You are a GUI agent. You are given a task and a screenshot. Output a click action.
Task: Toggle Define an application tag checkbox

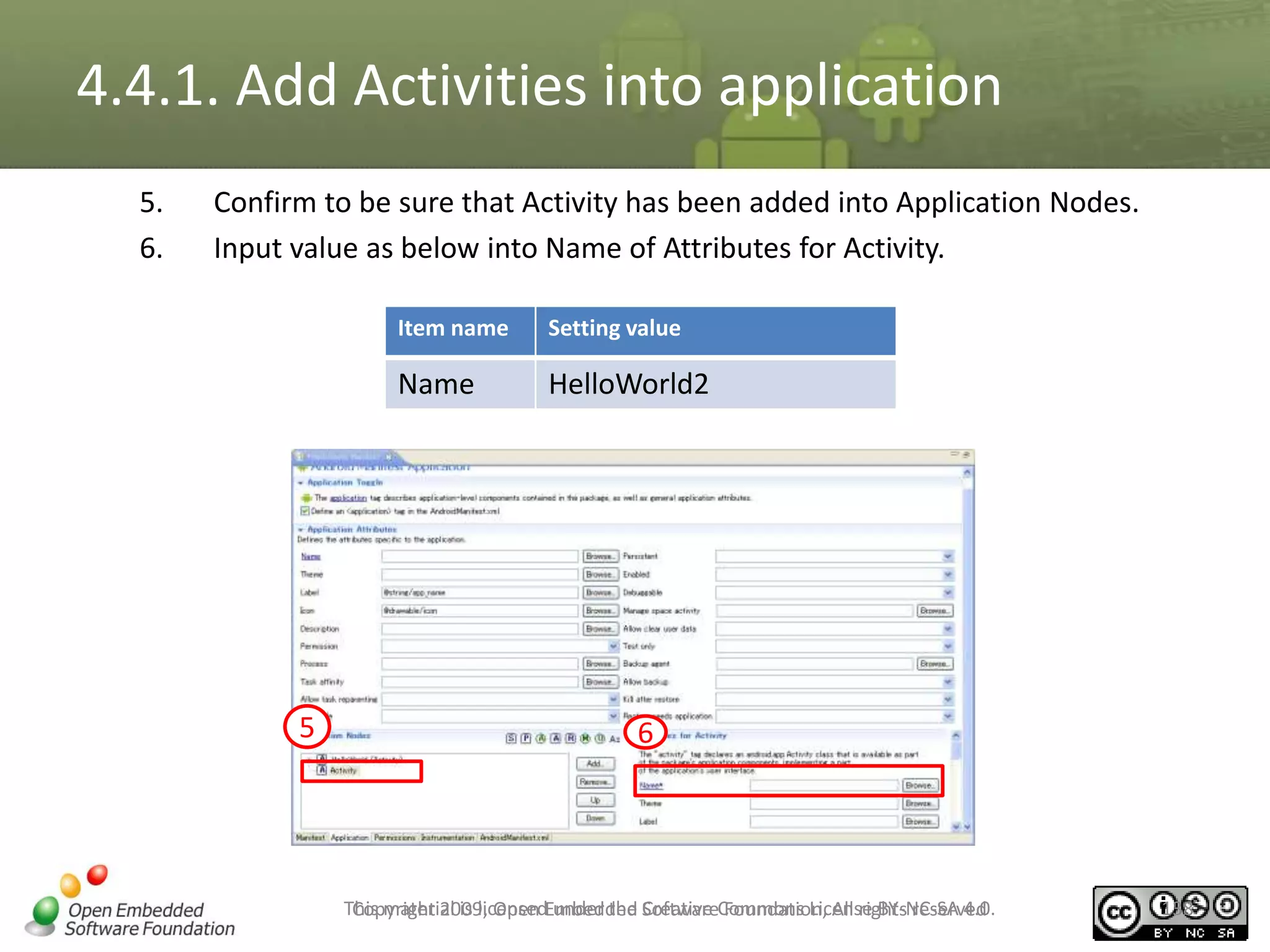(304, 511)
